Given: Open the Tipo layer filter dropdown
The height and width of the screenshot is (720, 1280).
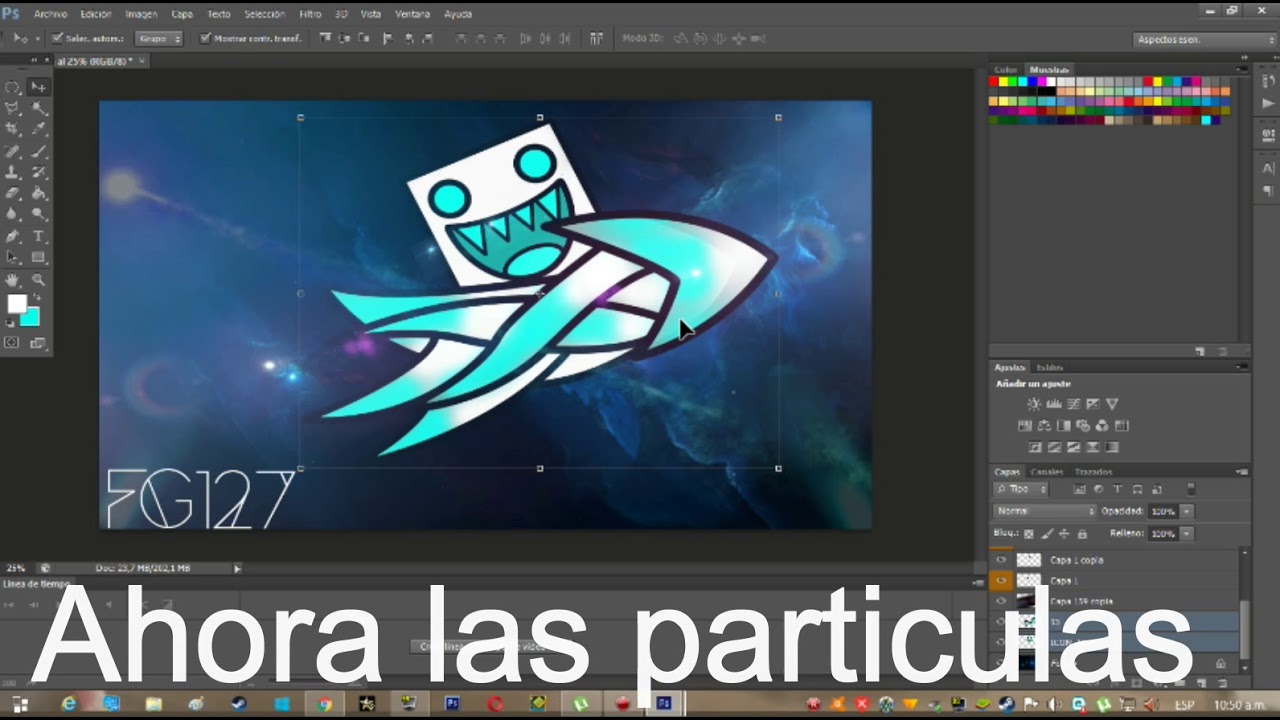Looking at the screenshot, I should coord(1021,489).
